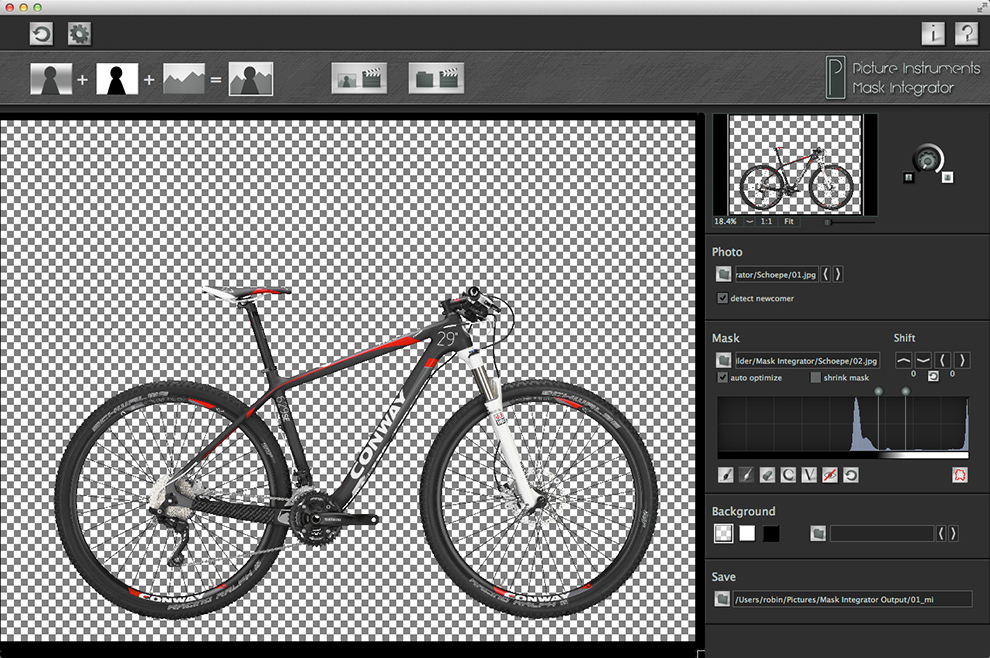Select the single image combine mode
This screenshot has height=658, width=990.
click(x=359, y=78)
